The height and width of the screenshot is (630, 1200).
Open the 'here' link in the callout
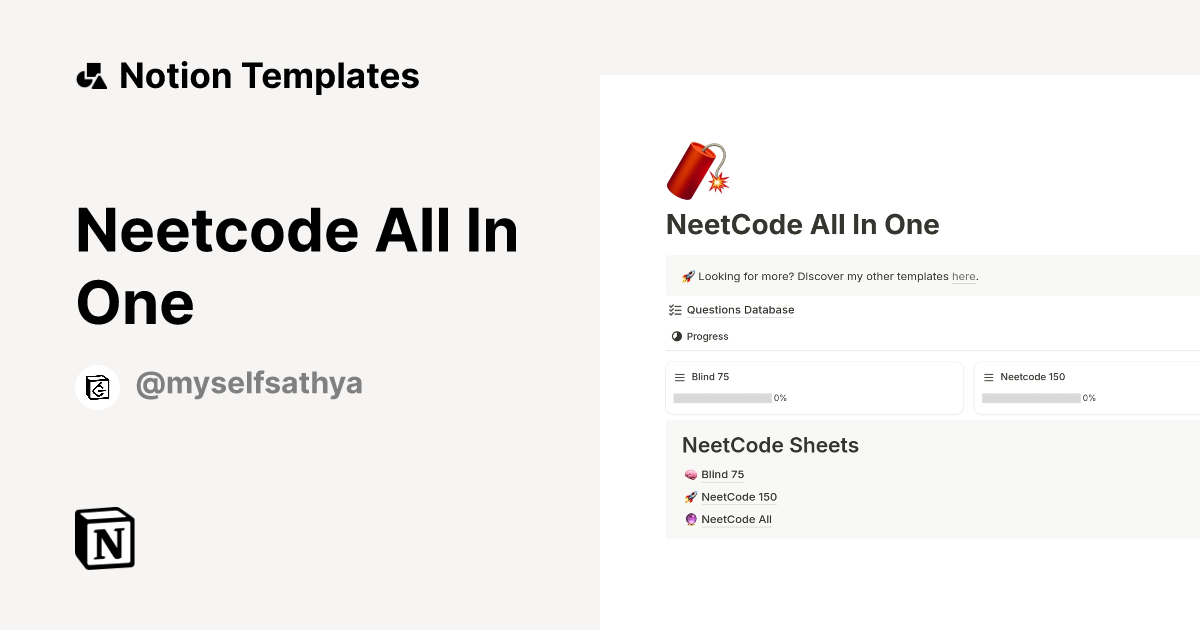click(x=963, y=276)
